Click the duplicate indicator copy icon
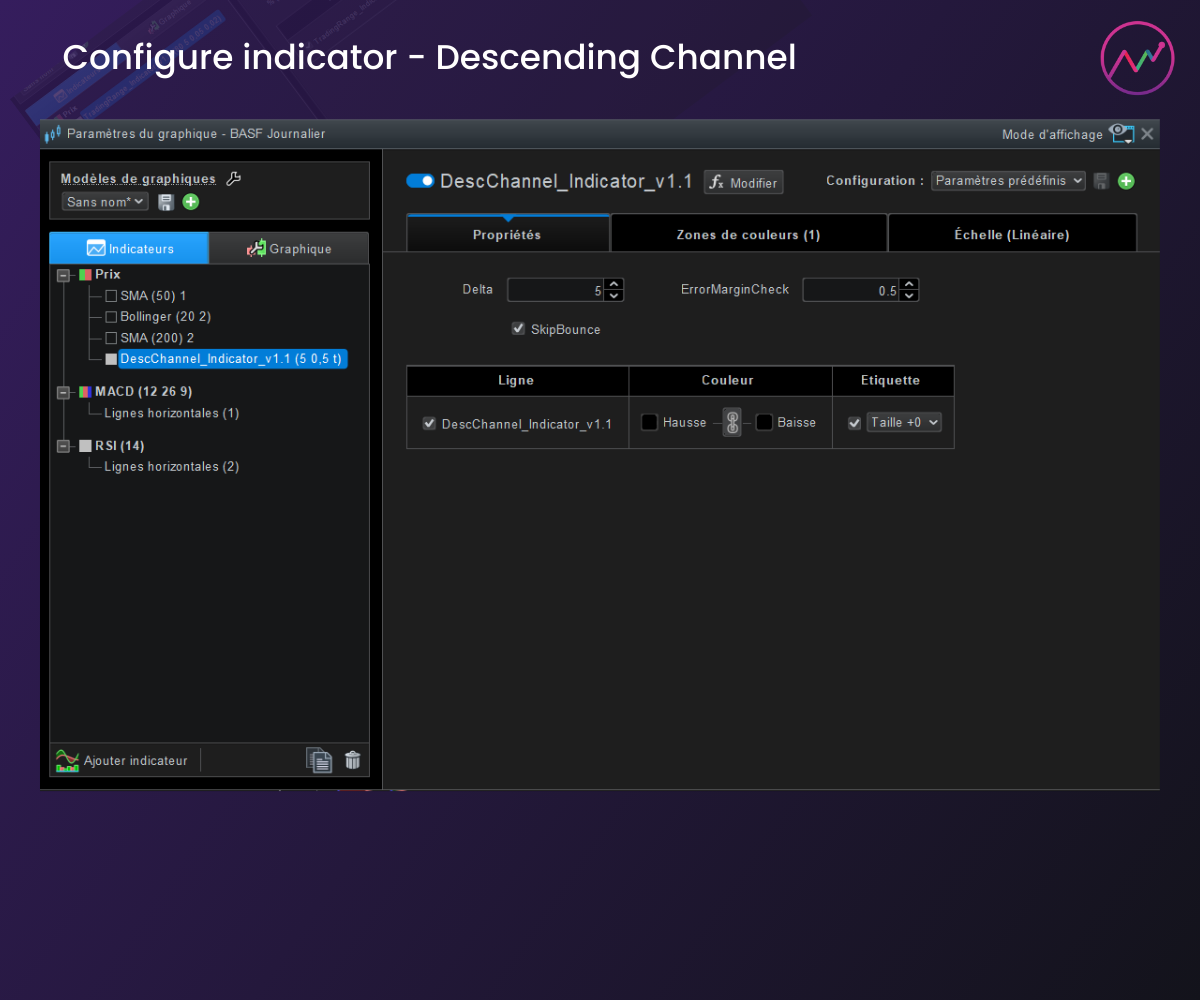This screenshot has height=1000, width=1200. pyautogui.click(x=318, y=760)
